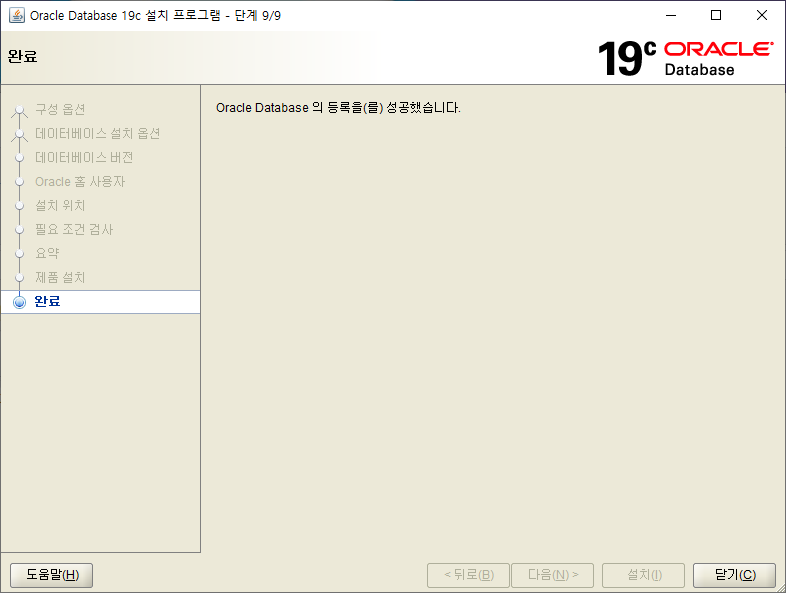
Task: Close the installer window with X
Action: tap(761, 16)
